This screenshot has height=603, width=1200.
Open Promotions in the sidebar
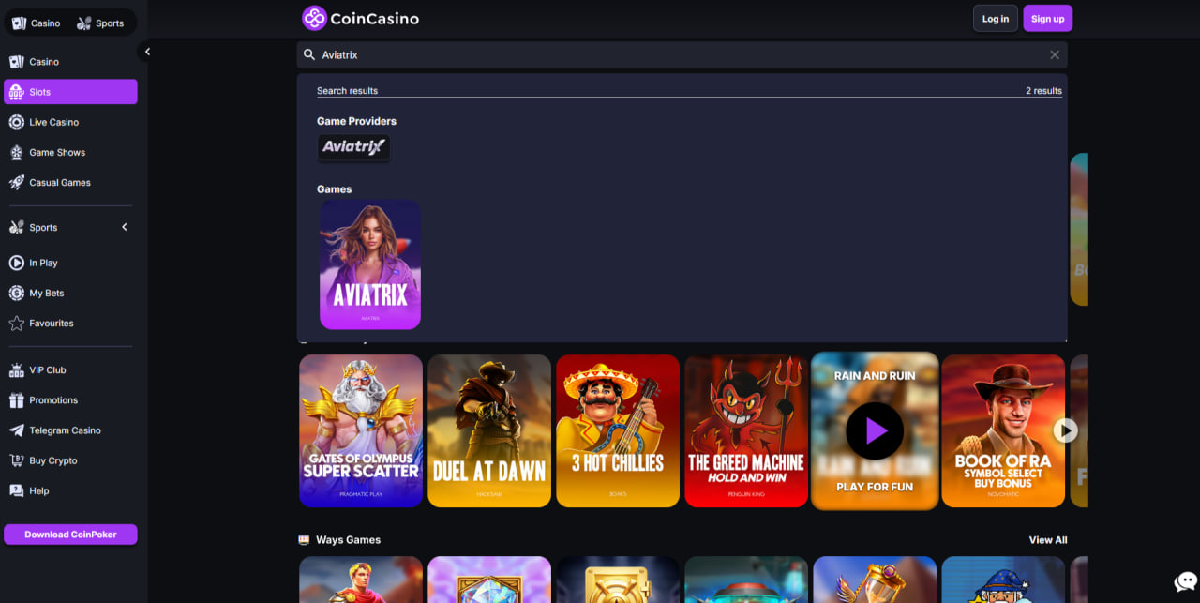(70, 400)
